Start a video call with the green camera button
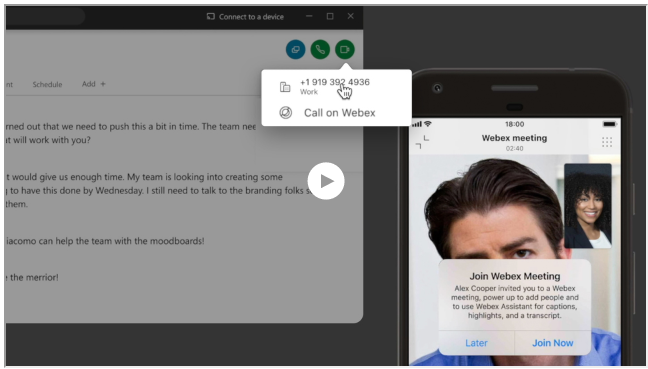The width and height of the screenshot is (648, 369). tap(345, 50)
